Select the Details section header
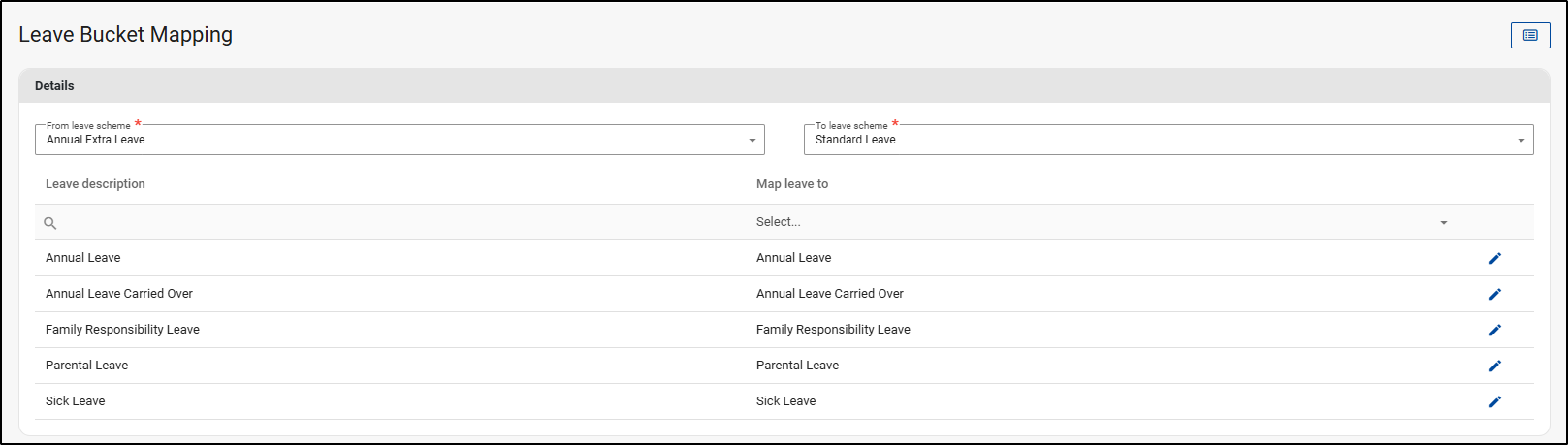Image resolution: width=1568 pixels, height=445 pixels. 54,86
